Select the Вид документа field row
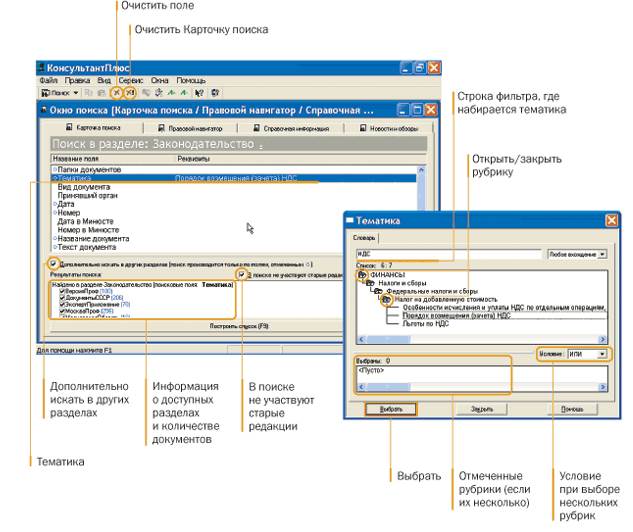The height and width of the screenshot is (532, 633). pos(234,187)
